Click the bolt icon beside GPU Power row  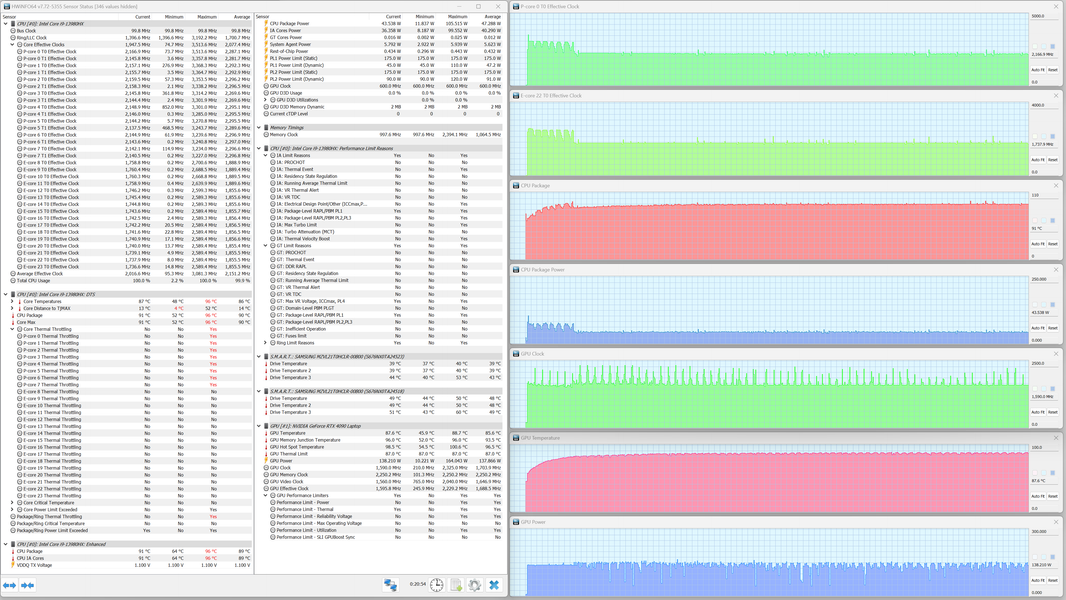click(266, 461)
